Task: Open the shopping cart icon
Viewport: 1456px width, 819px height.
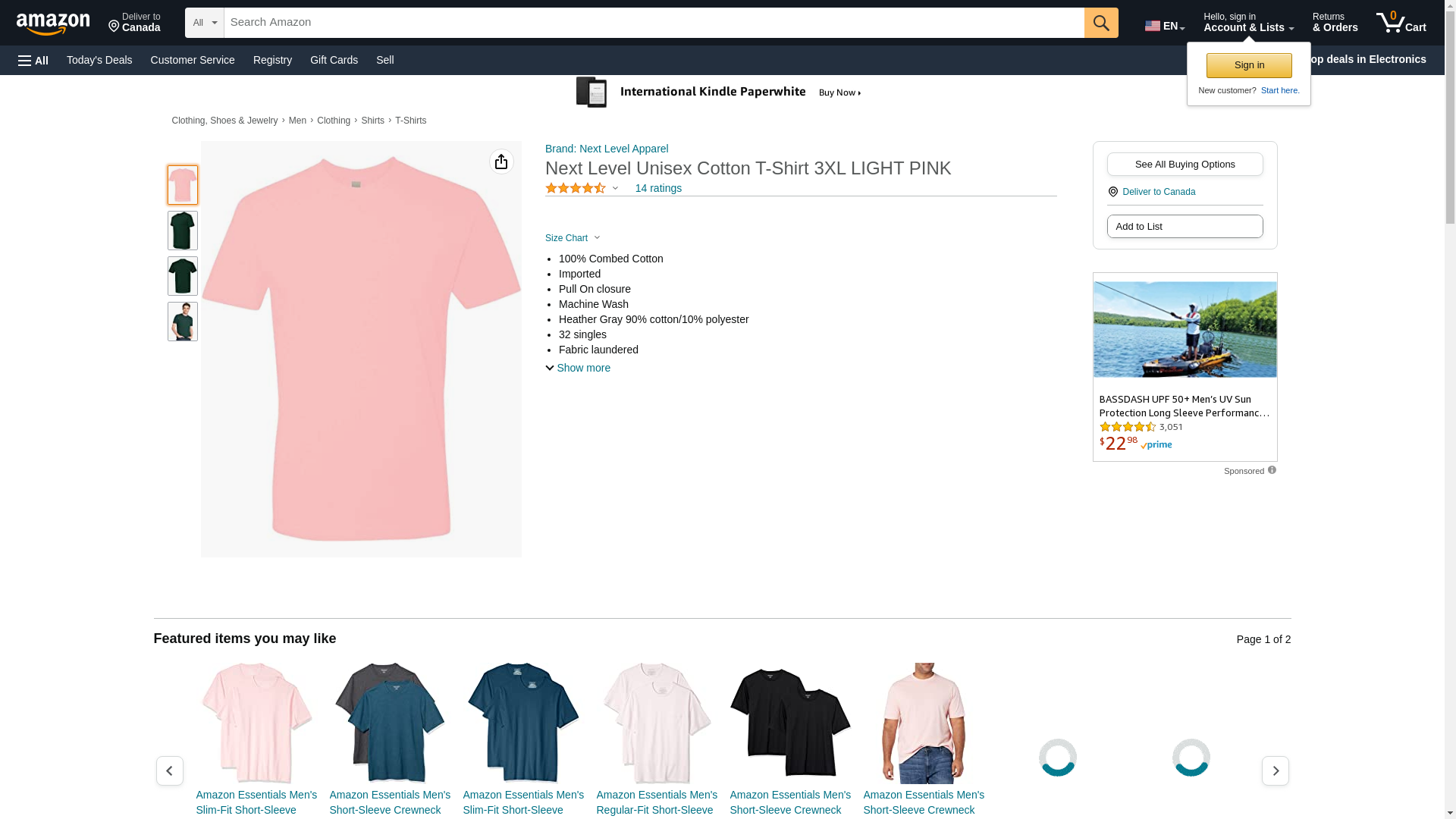Action: click(x=1400, y=23)
